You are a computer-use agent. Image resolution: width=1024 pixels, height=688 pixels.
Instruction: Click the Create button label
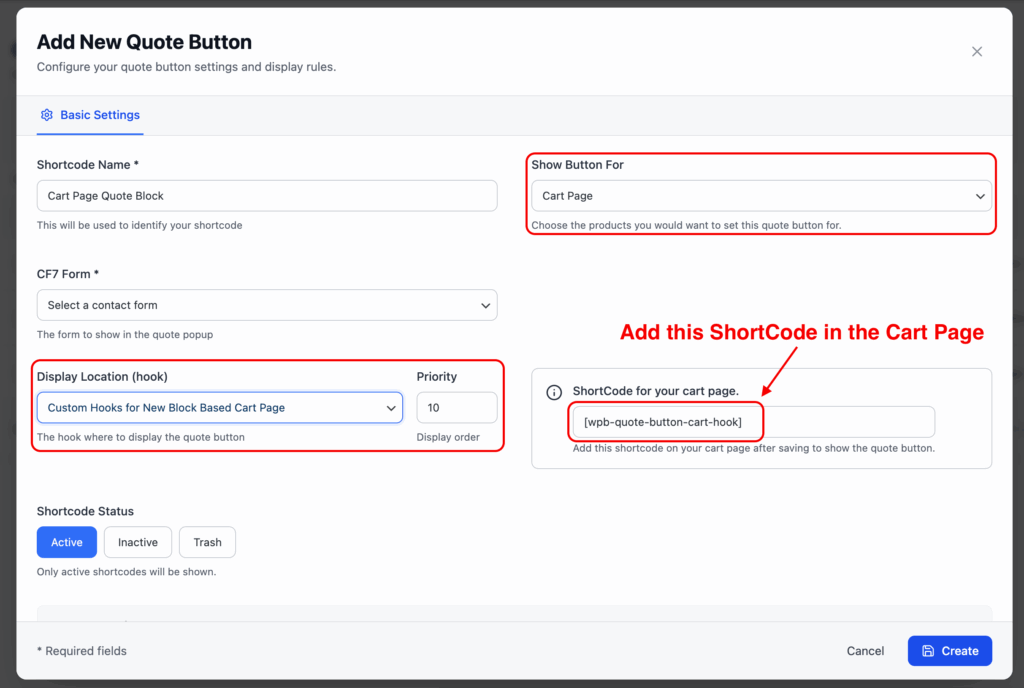click(959, 651)
